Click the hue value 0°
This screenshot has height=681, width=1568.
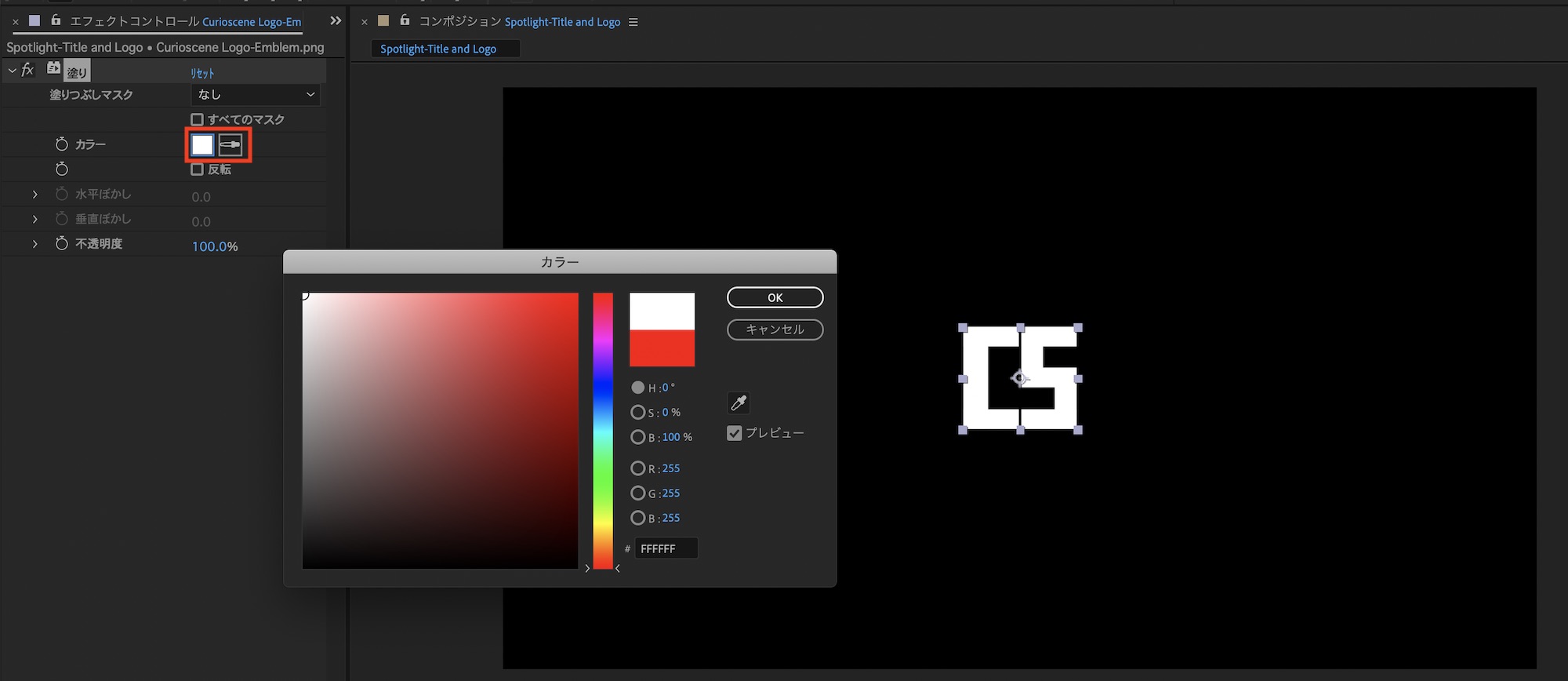(x=668, y=388)
